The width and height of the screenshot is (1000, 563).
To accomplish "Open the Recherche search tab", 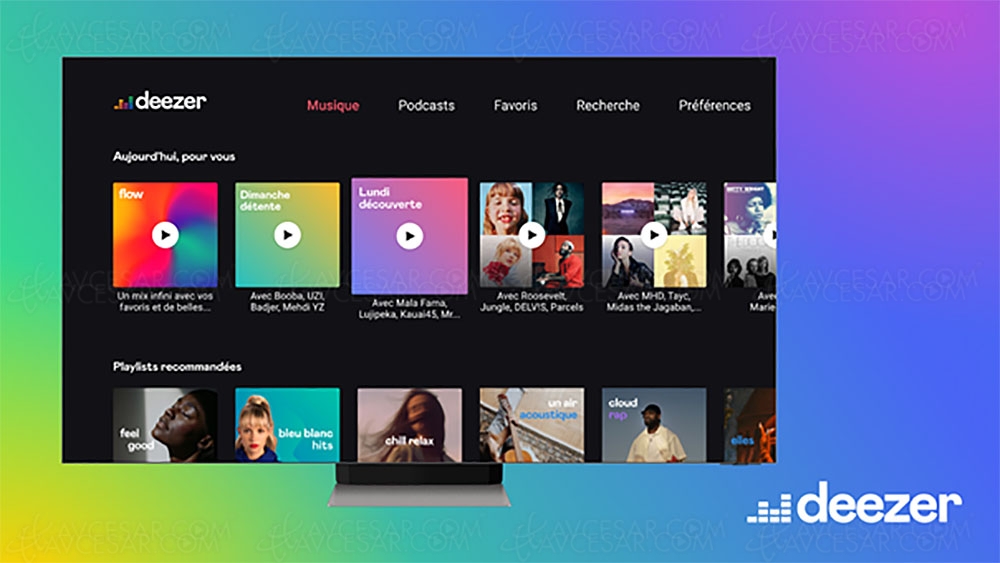I will point(608,105).
